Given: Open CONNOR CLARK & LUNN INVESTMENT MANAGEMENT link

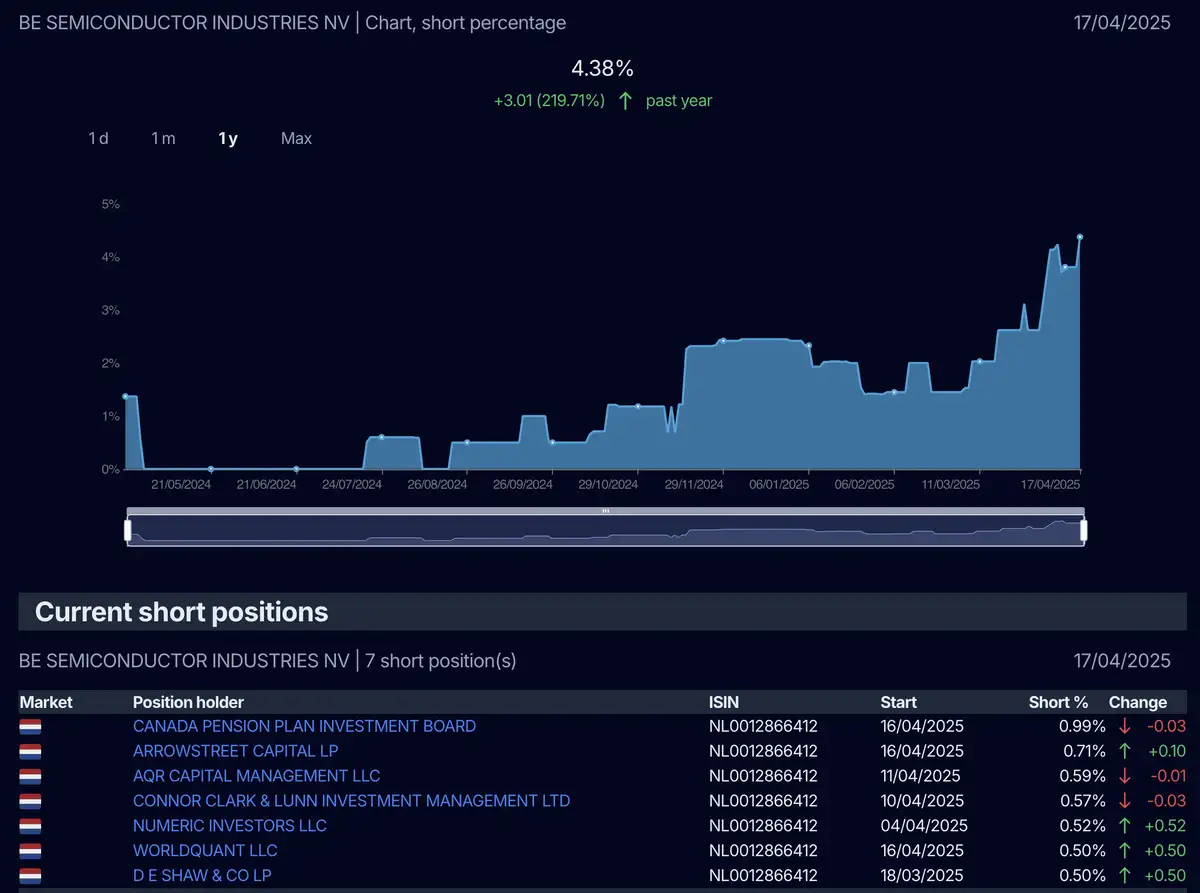Looking at the screenshot, I should [x=351, y=801].
